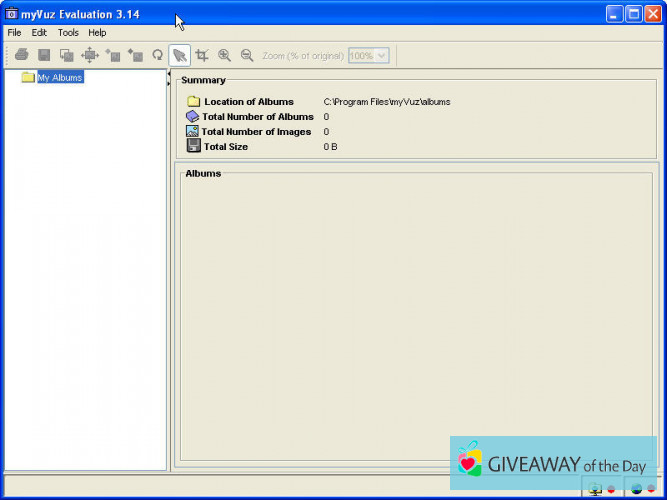Click the Save disk icon
Image resolution: width=667 pixels, height=500 pixels.
(x=44, y=56)
